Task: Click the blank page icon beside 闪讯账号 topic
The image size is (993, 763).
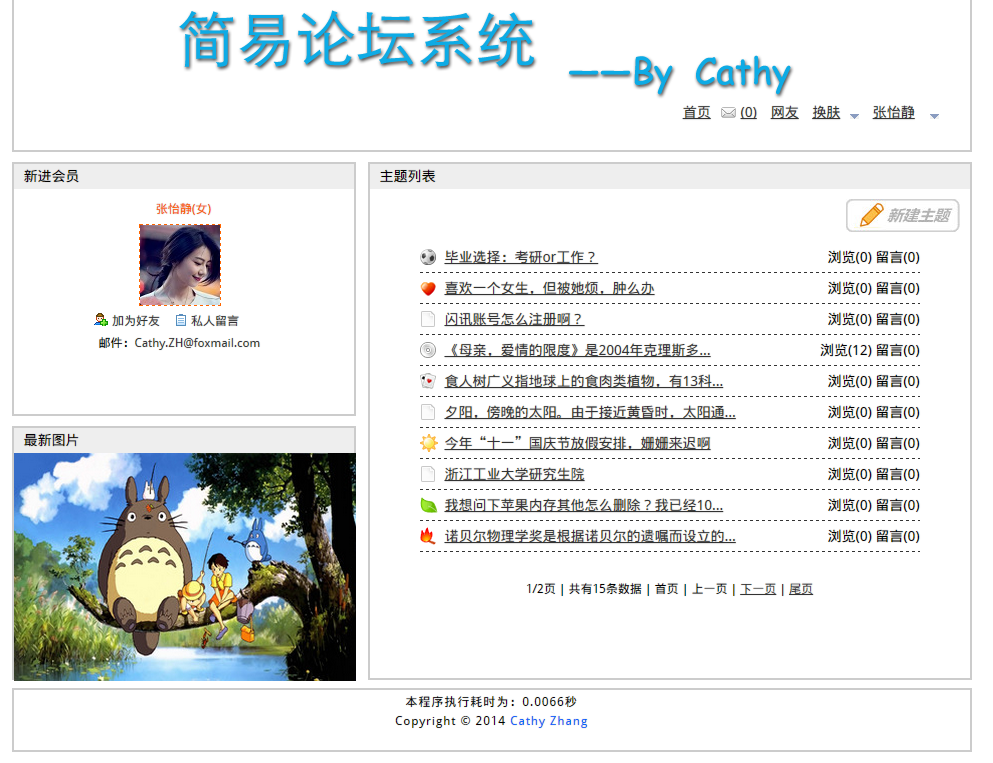Action: [x=428, y=319]
